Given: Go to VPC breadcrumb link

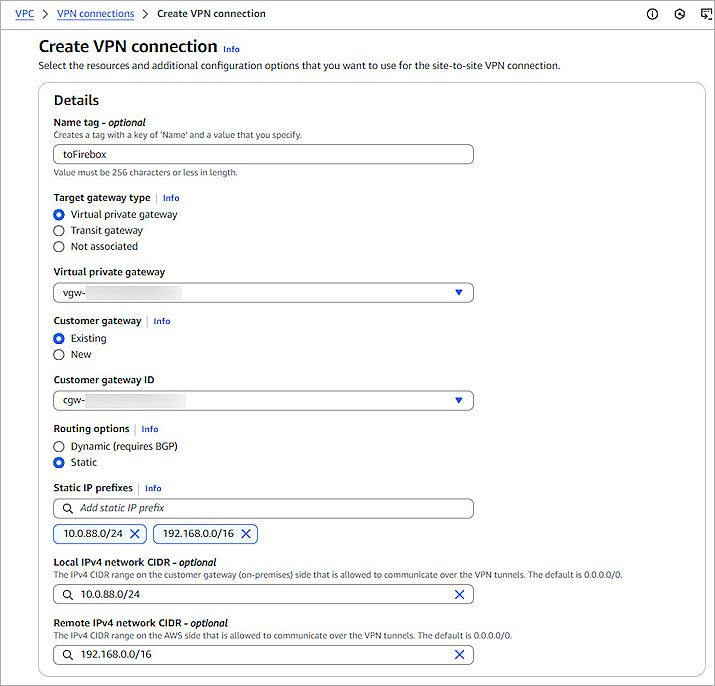Looking at the screenshot, I should click(x=25, y=14).
